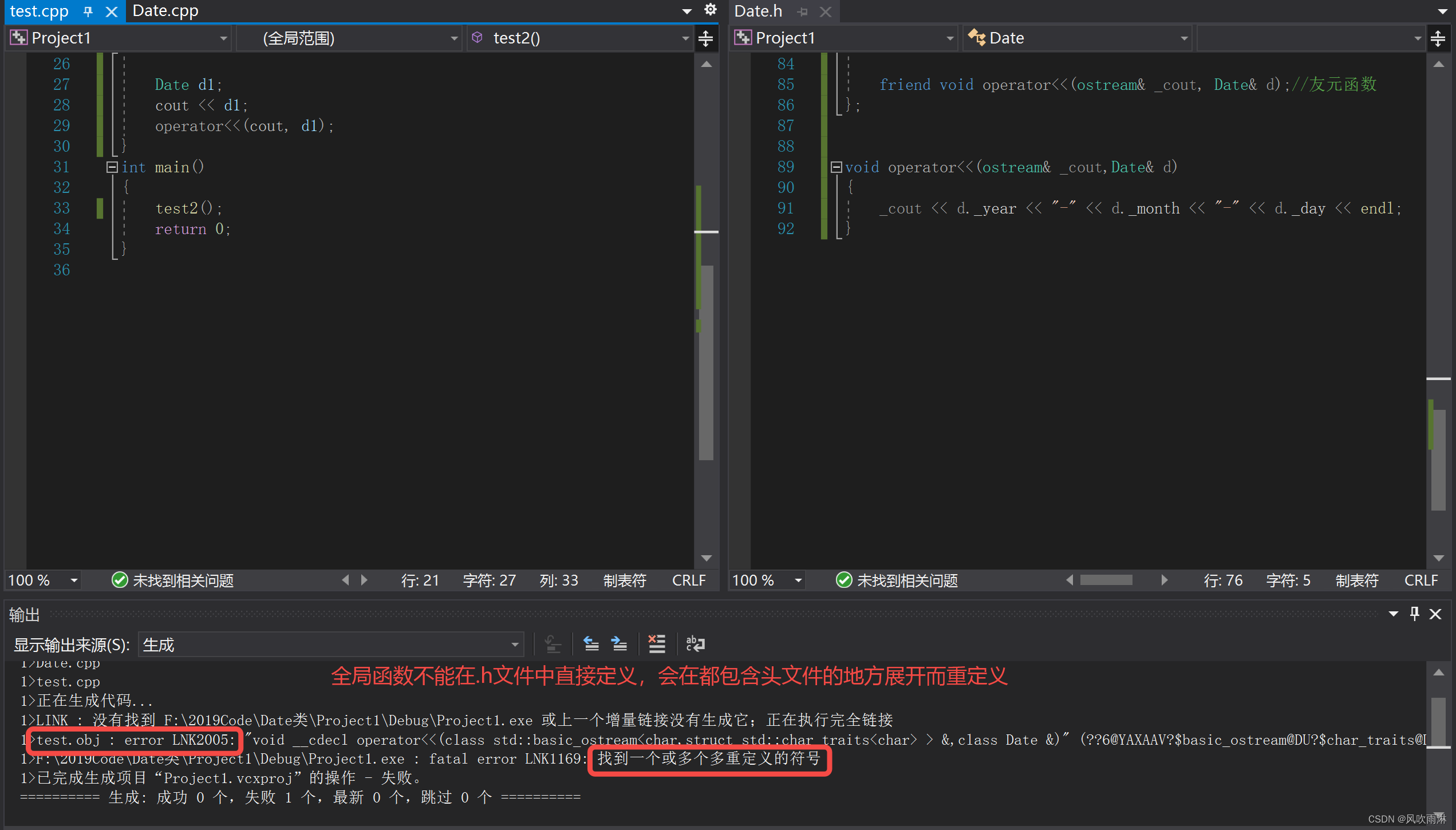Click the left editor horizontal scroll left arrow
Image resolution: width=1456 pixels, height=830 pixels.
pos(345,580)
